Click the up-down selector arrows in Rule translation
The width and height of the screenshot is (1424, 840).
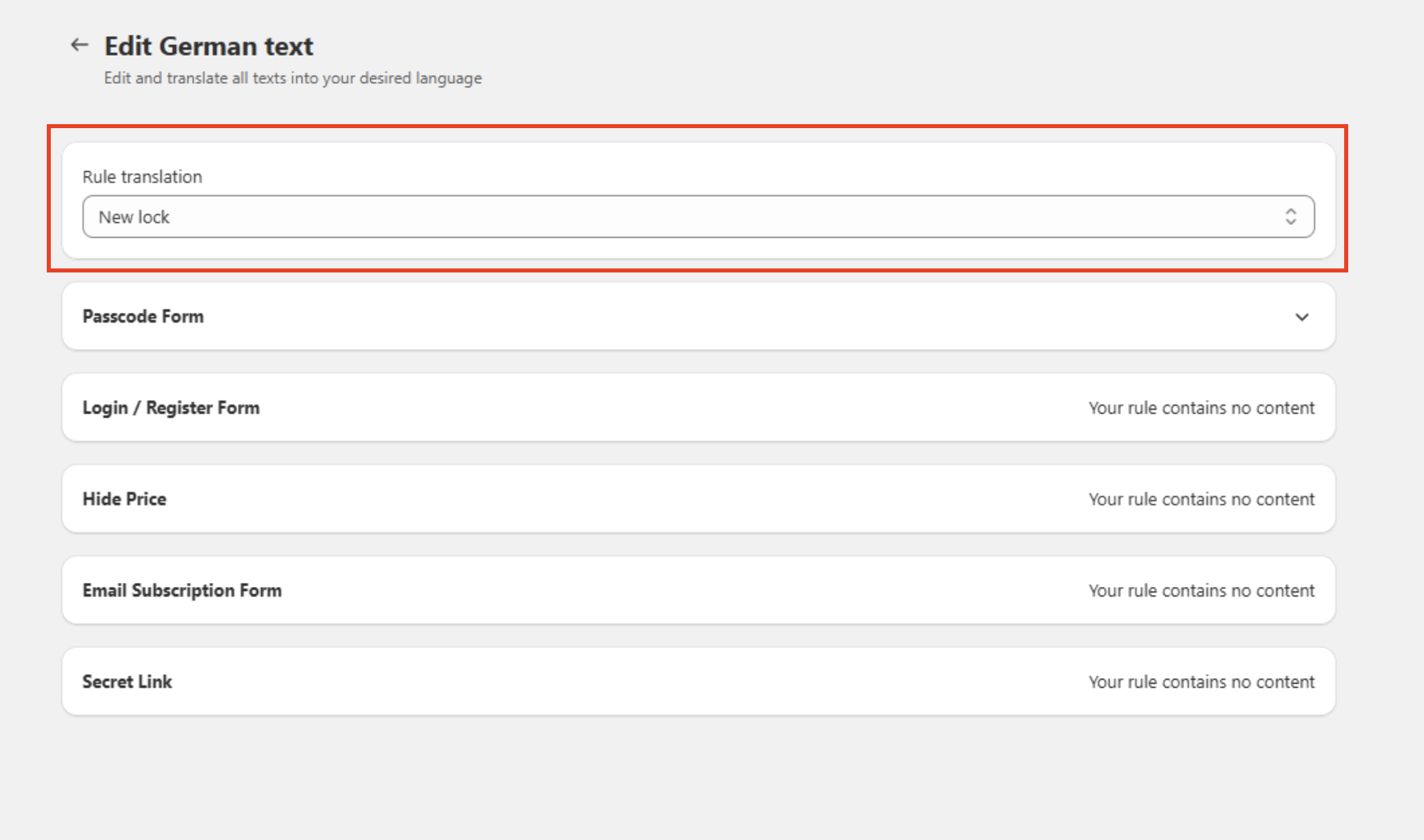1290,217
